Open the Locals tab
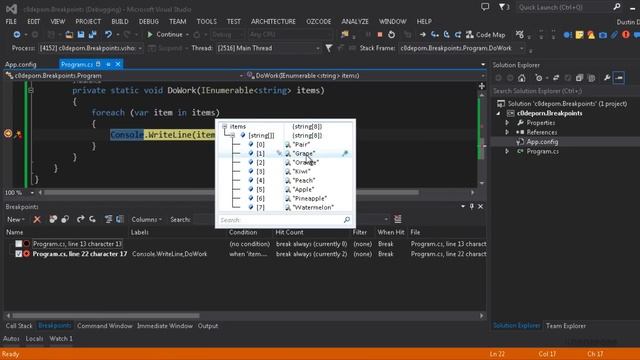 coord(34,338)
